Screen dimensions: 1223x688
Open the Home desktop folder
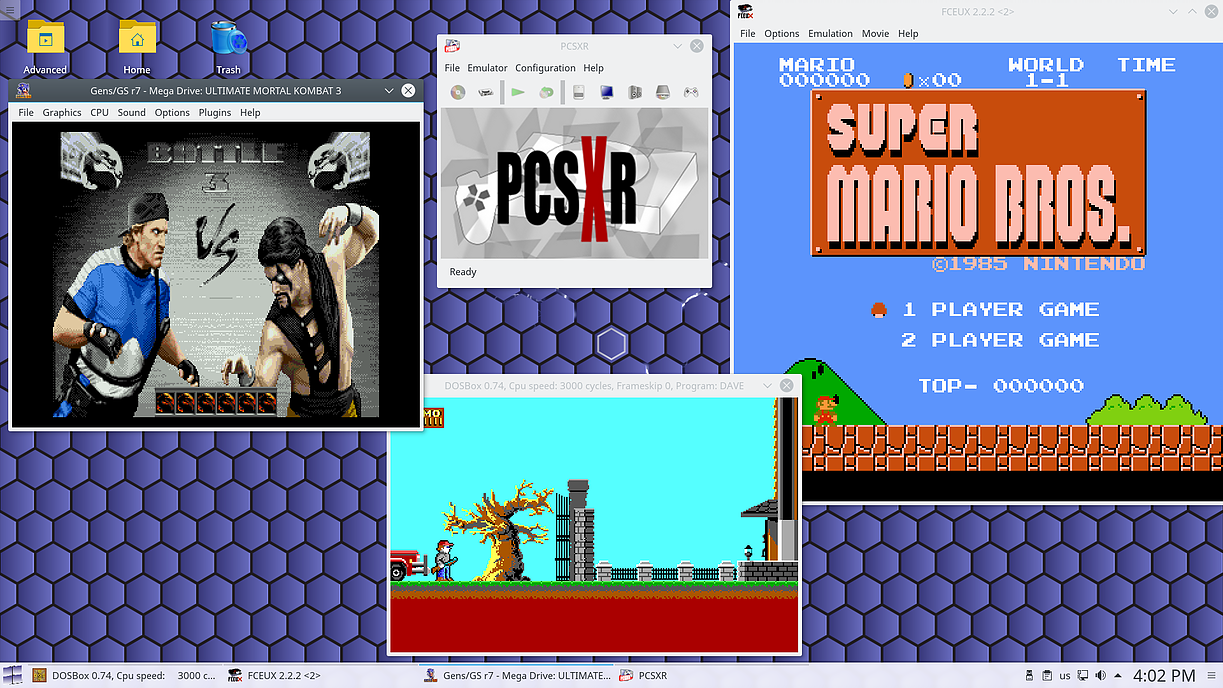point(137,46)
